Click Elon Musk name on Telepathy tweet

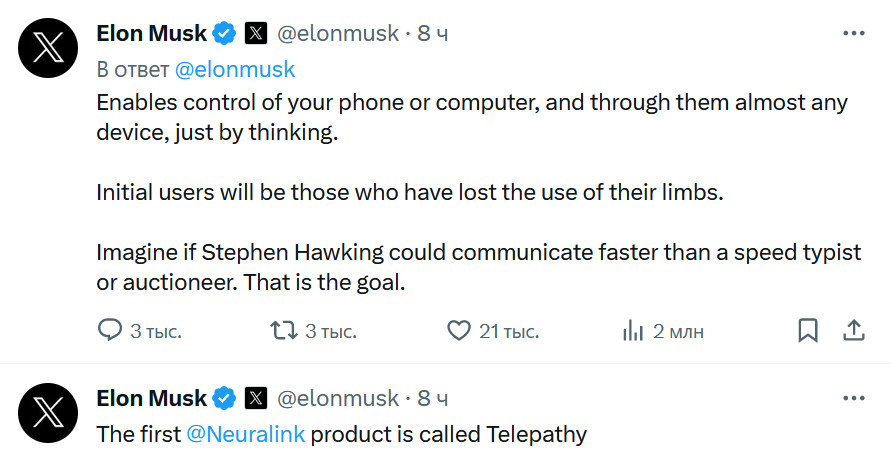151,398
